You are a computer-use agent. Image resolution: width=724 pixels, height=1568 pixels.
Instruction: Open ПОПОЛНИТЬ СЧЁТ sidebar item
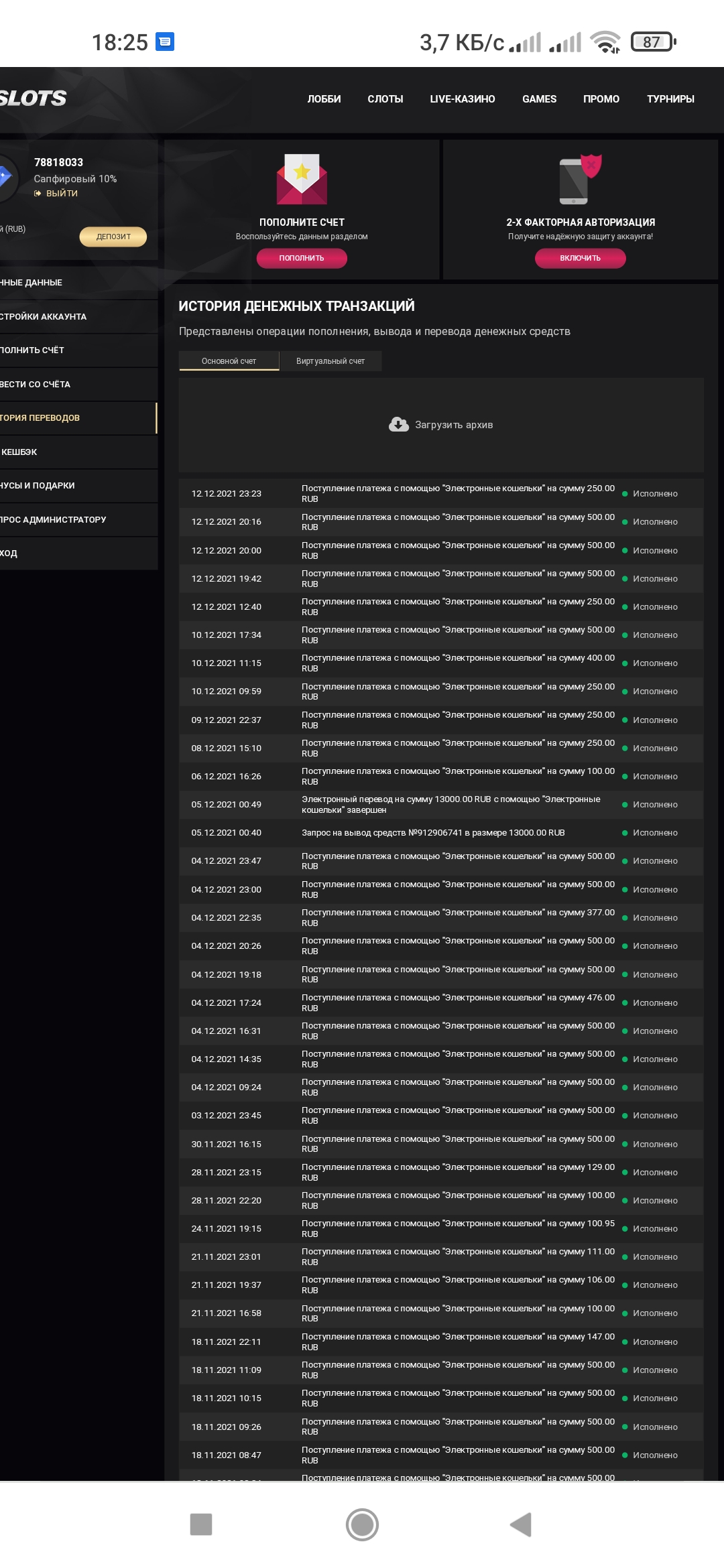tap(78, 350)
